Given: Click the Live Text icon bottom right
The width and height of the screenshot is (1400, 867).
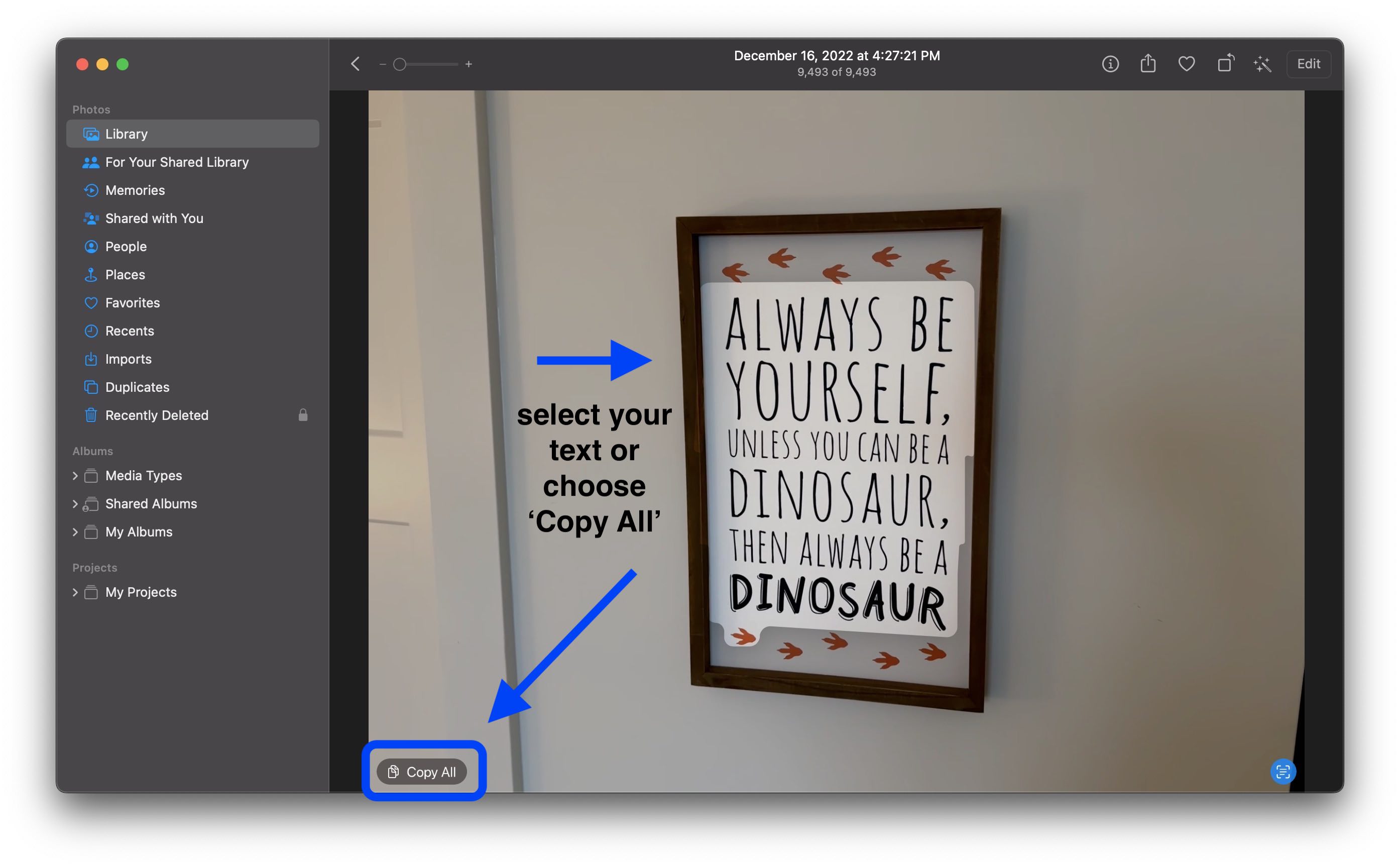Looking at the screenshot, I should pos(1282,771).
